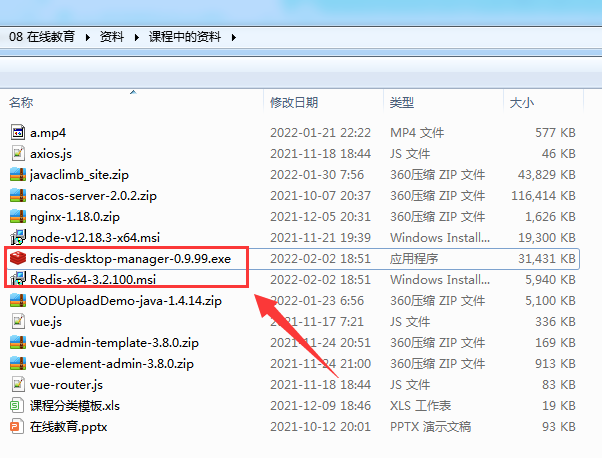Select file name 在线教育.pptx
The image size is (602, 458).
tap(68, 427)
